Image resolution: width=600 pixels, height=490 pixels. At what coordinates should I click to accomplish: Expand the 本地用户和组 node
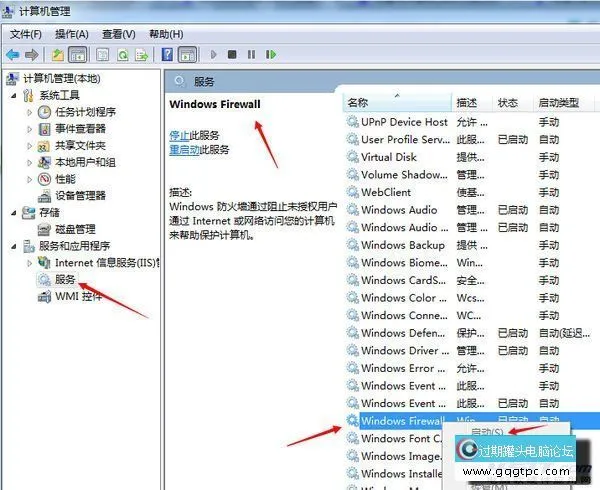pyautogui.click(x=29, y=163)
